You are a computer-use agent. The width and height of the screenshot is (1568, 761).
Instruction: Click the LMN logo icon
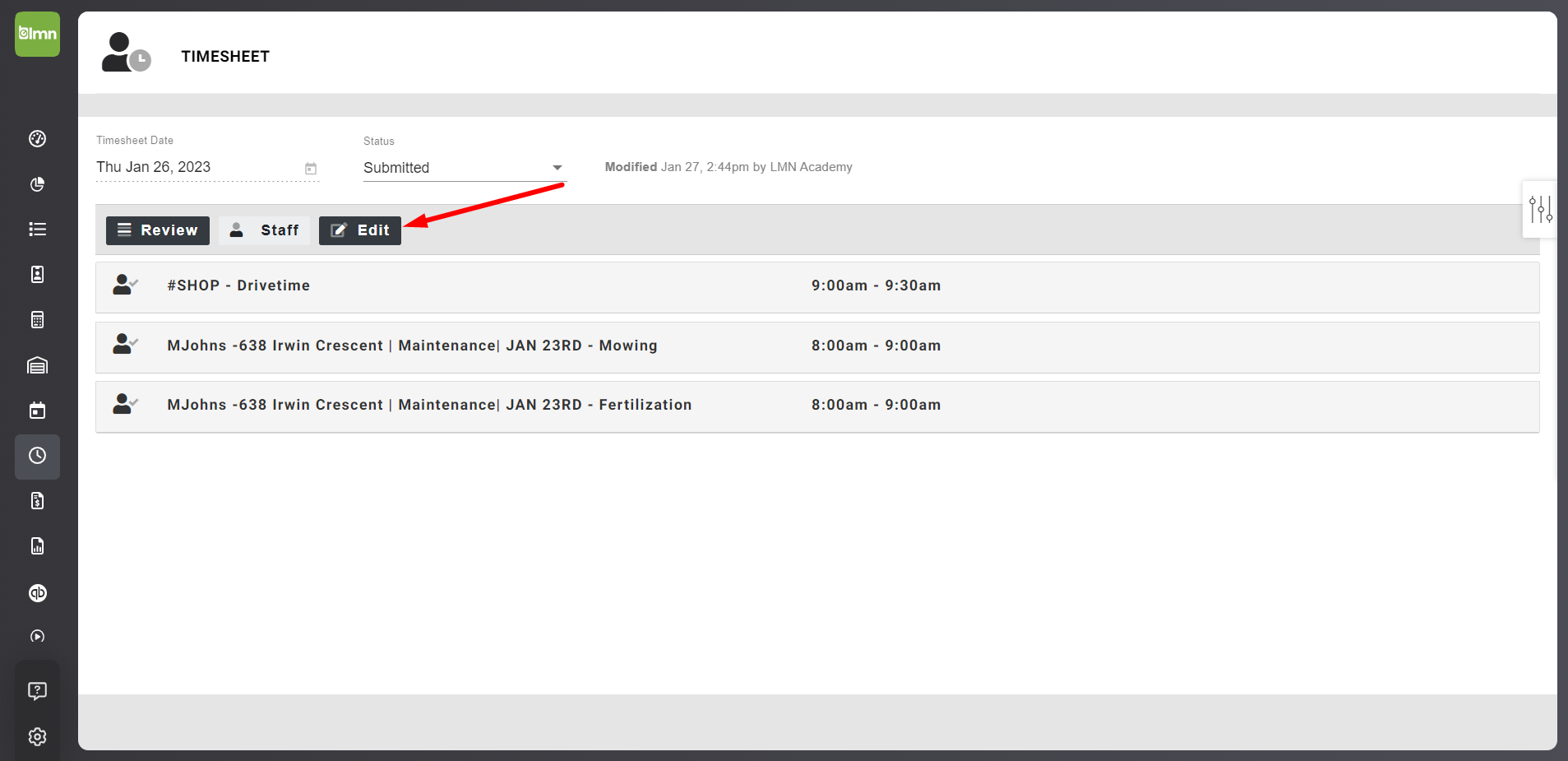pos(37,34)
